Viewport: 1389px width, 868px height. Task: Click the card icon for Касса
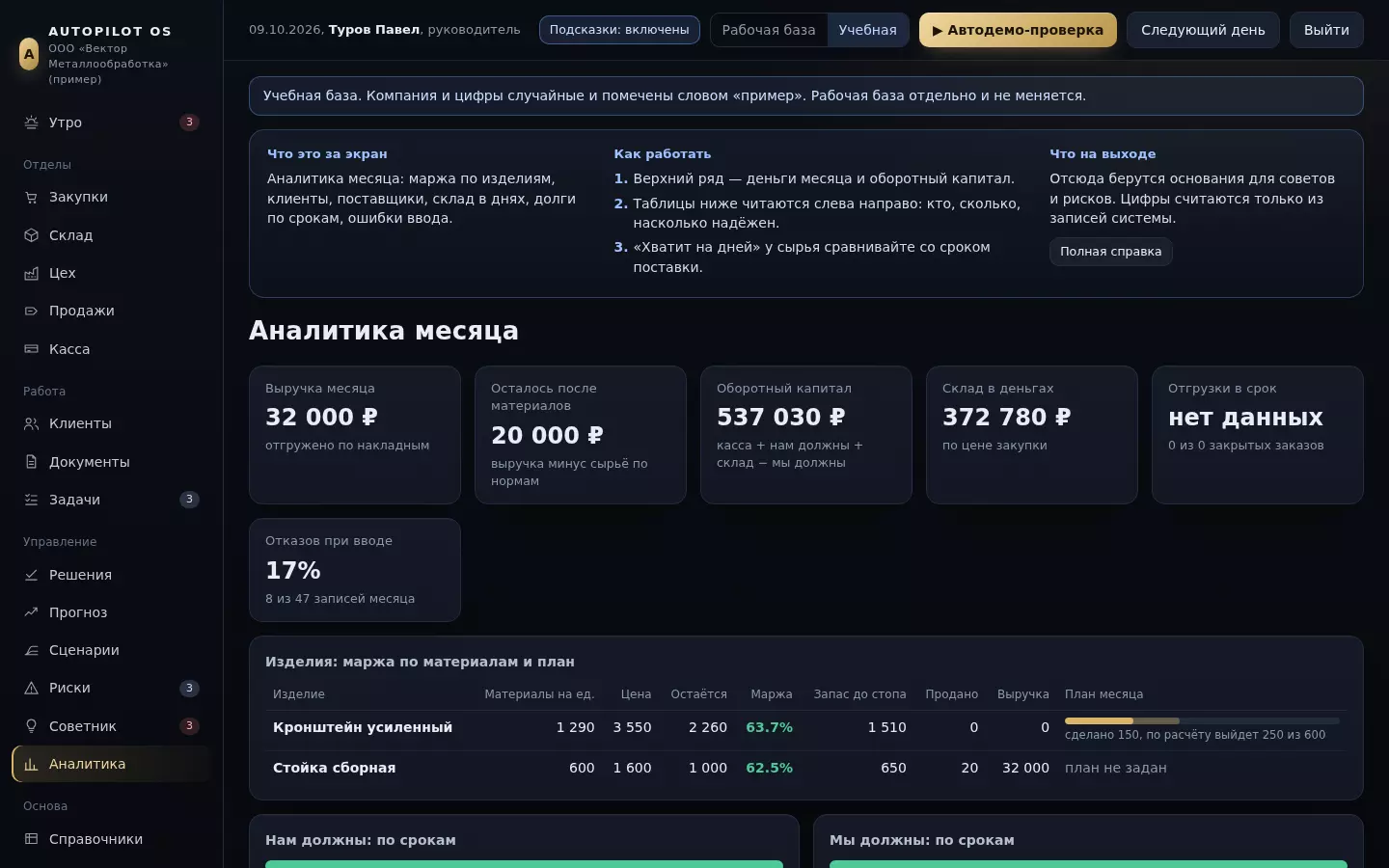pos(31,349)
